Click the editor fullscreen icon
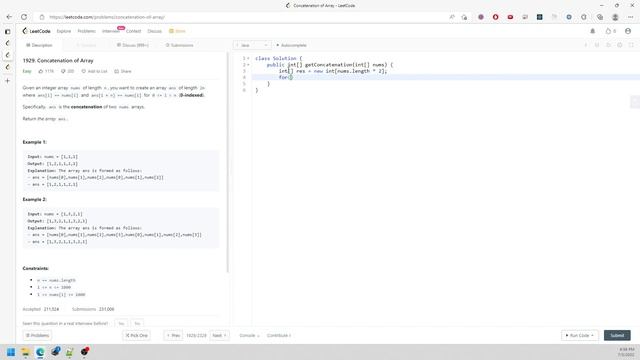640x360 pixels. (631, 45)
